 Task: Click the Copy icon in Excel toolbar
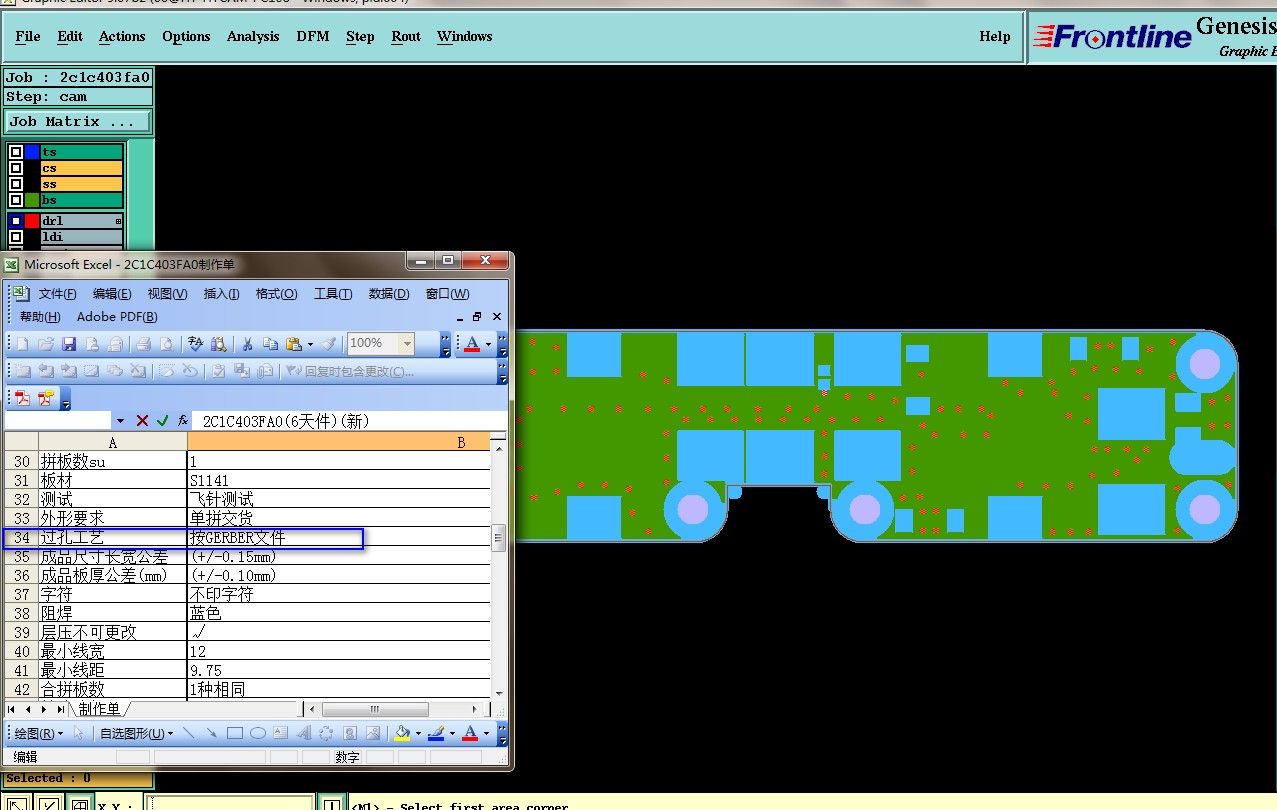tap(270, 344)
